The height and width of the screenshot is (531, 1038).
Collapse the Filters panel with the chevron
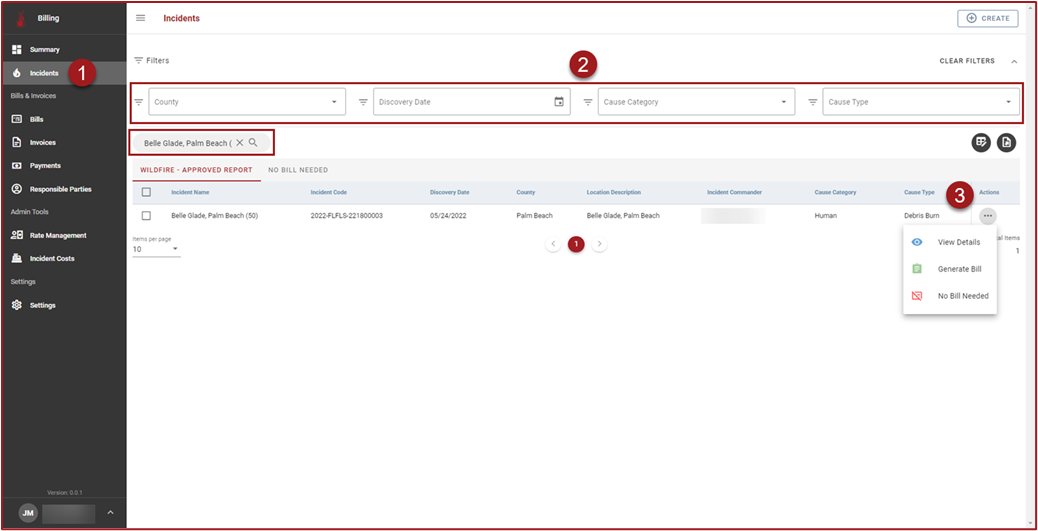1013,61
